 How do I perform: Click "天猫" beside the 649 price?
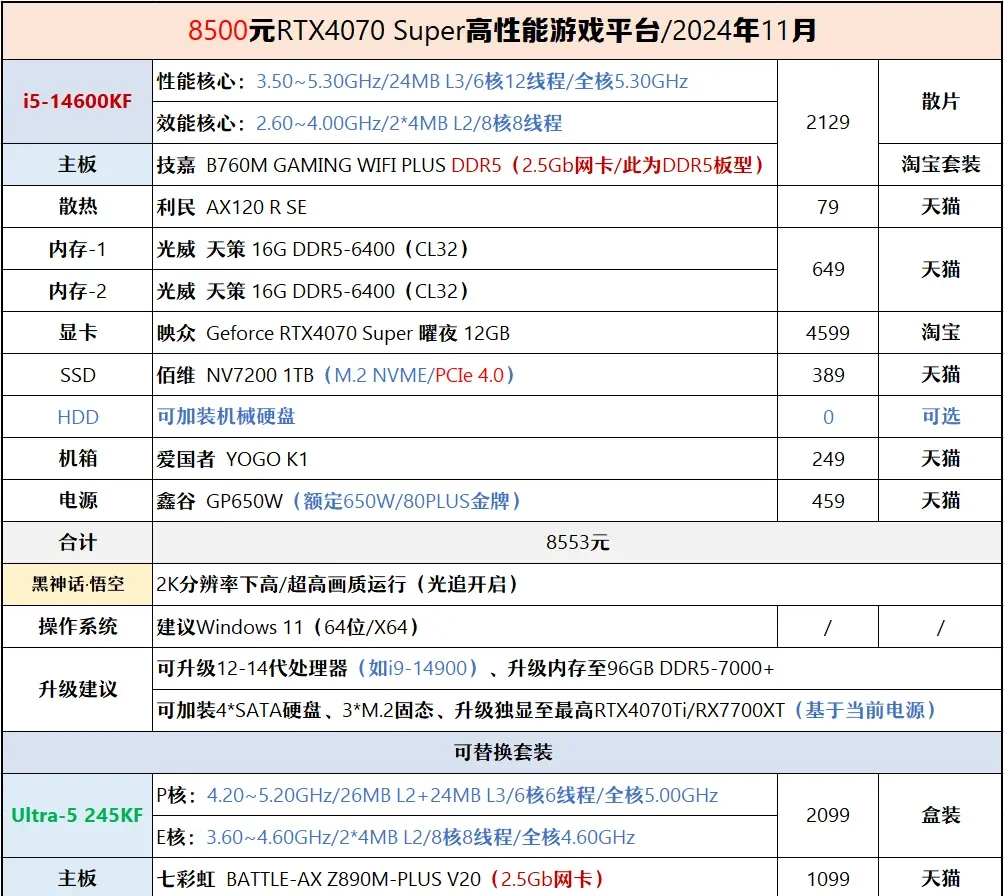940,270
